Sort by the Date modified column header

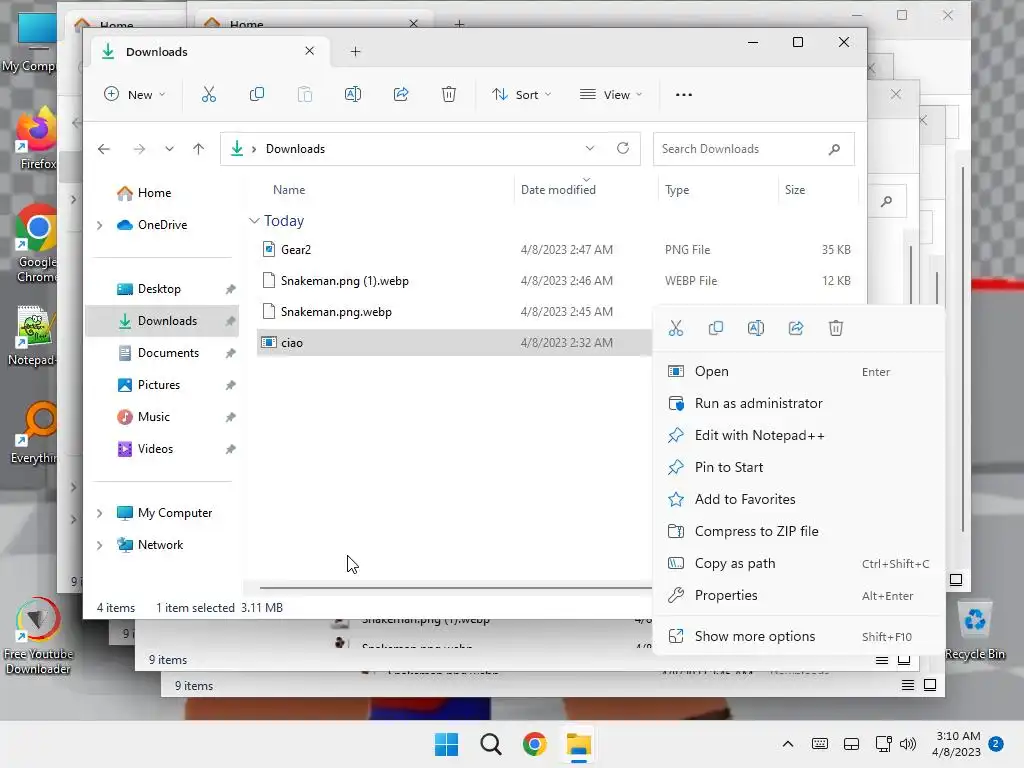558,190
